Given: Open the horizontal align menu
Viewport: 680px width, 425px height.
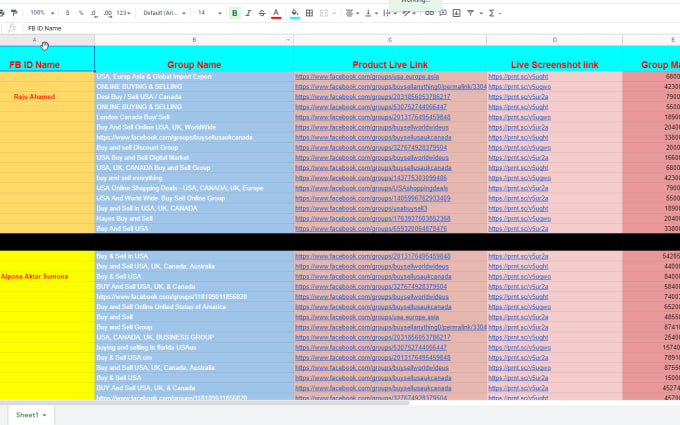Looking at the screenshot, I should pyautogui.click(x=352, y=13).
